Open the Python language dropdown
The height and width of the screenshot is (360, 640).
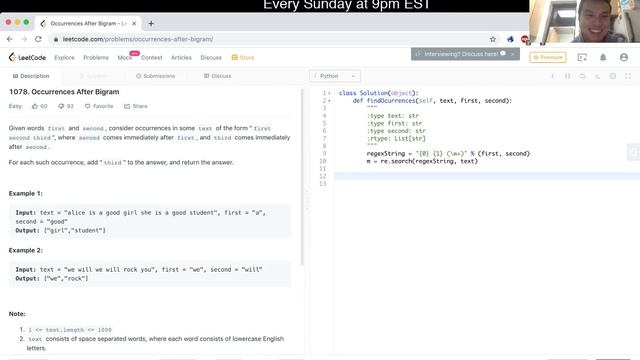click(x=335, y=76)
